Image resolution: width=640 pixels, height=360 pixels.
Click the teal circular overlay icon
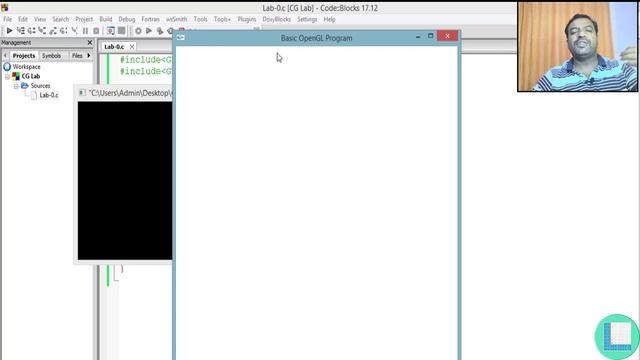617,337
